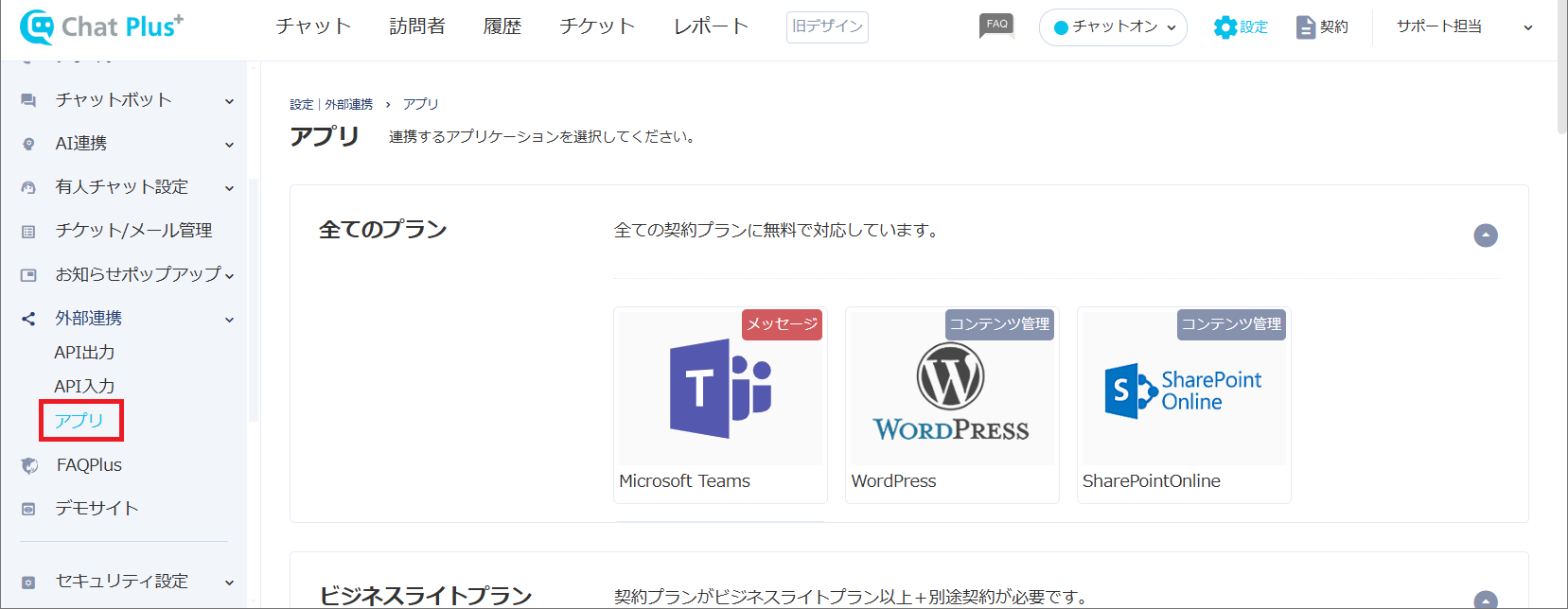Select the WordPress logo
1568x609 pixels.
click(951, 391)
